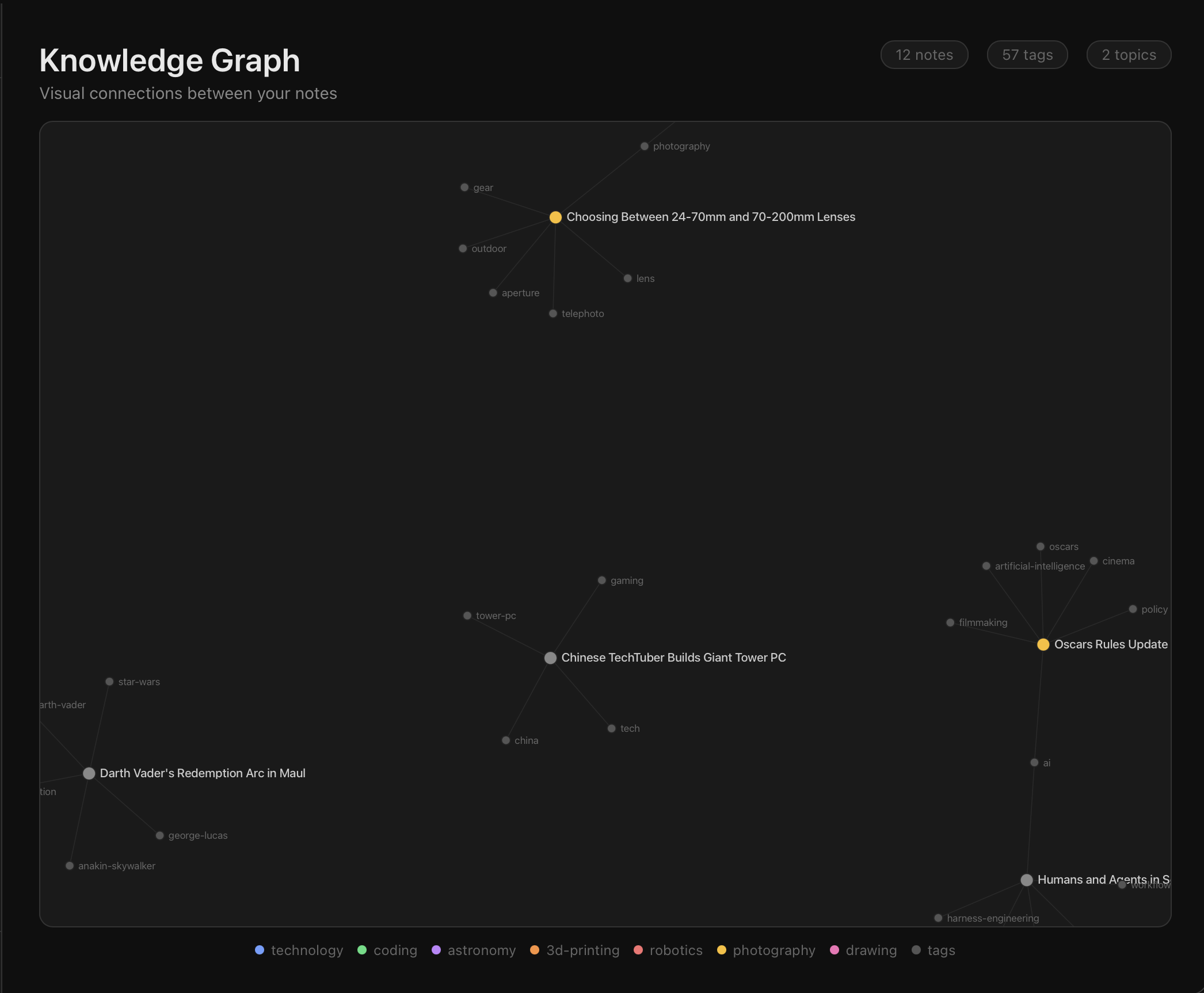Click the lens tag node
The width and height of the screenshot is (1204, 993).
pyautogui.click(x=628, y=279)
